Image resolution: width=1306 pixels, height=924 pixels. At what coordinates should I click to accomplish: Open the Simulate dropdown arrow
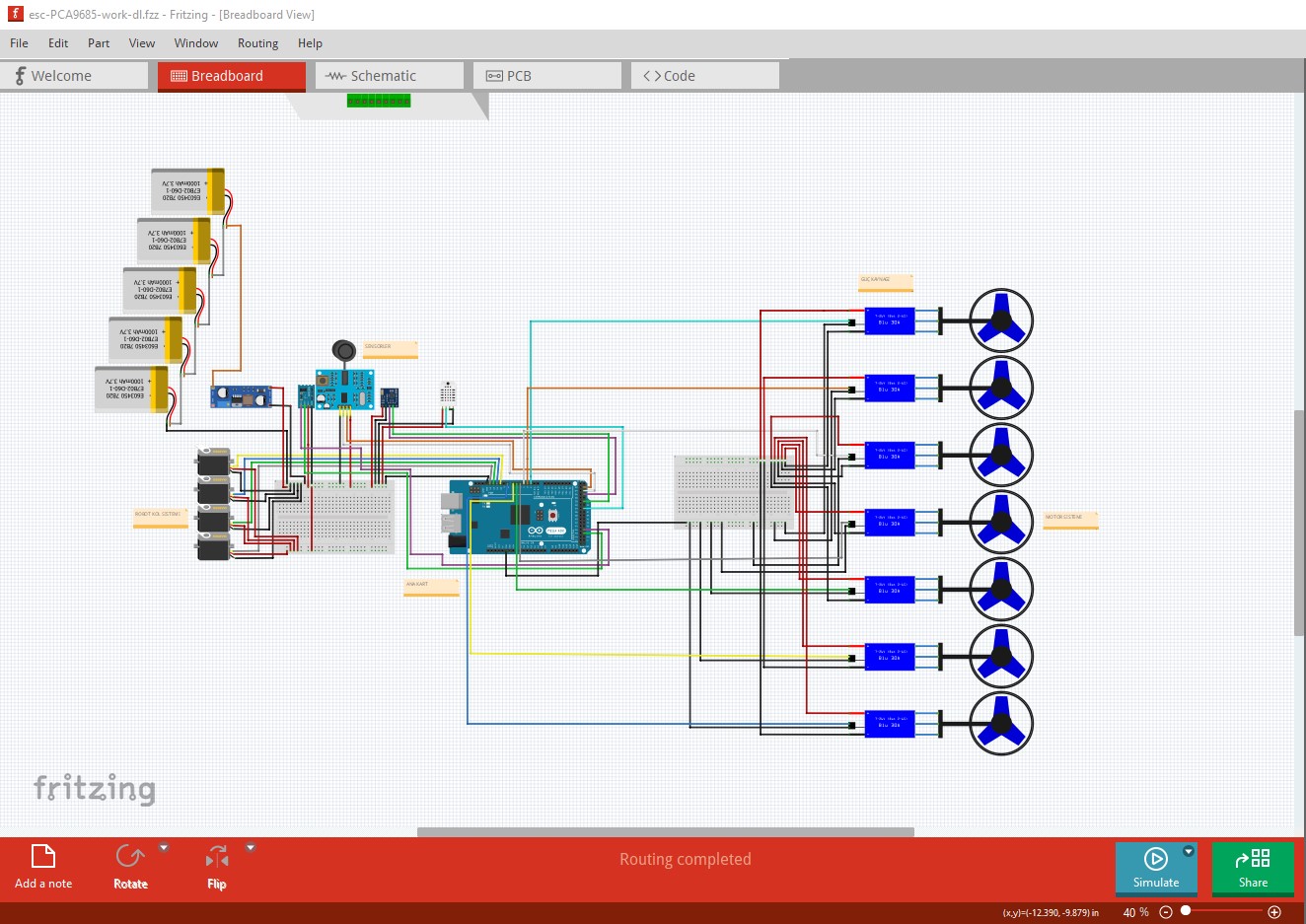click(x=1189, y=851)
